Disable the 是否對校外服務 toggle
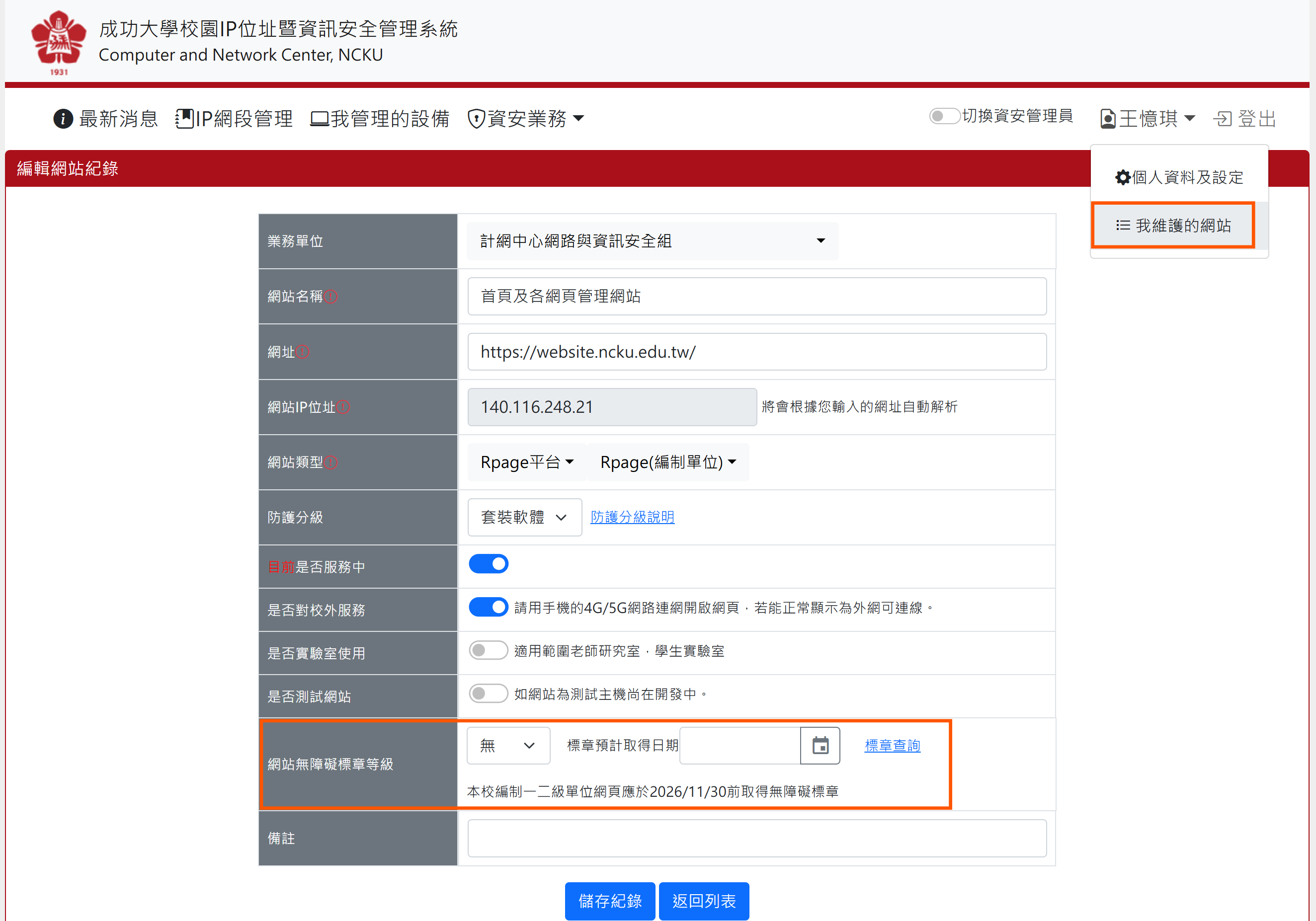 [488, 607]
